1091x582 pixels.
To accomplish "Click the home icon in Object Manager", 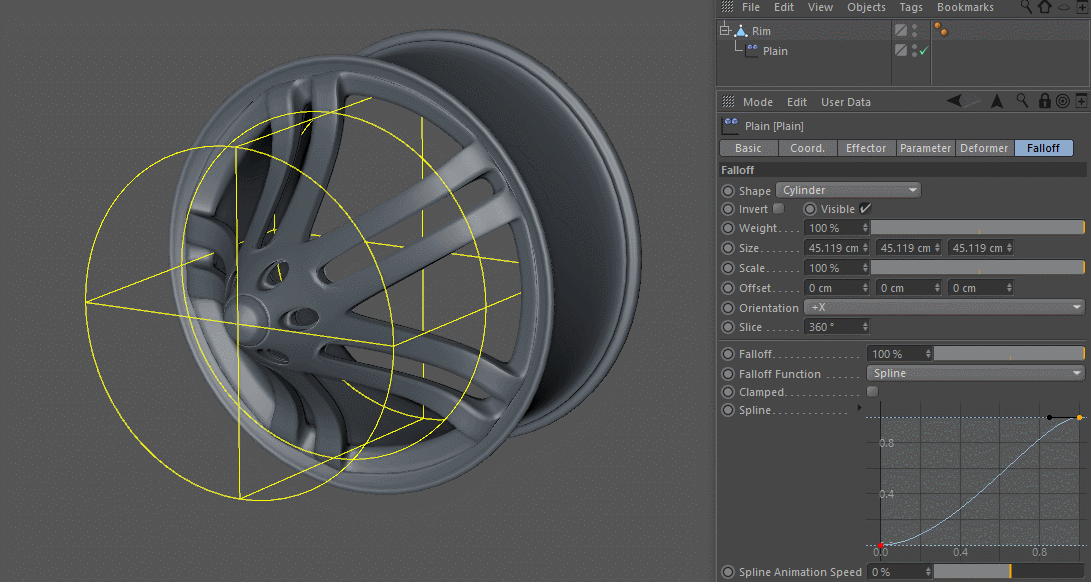I will pos(1044,7).
